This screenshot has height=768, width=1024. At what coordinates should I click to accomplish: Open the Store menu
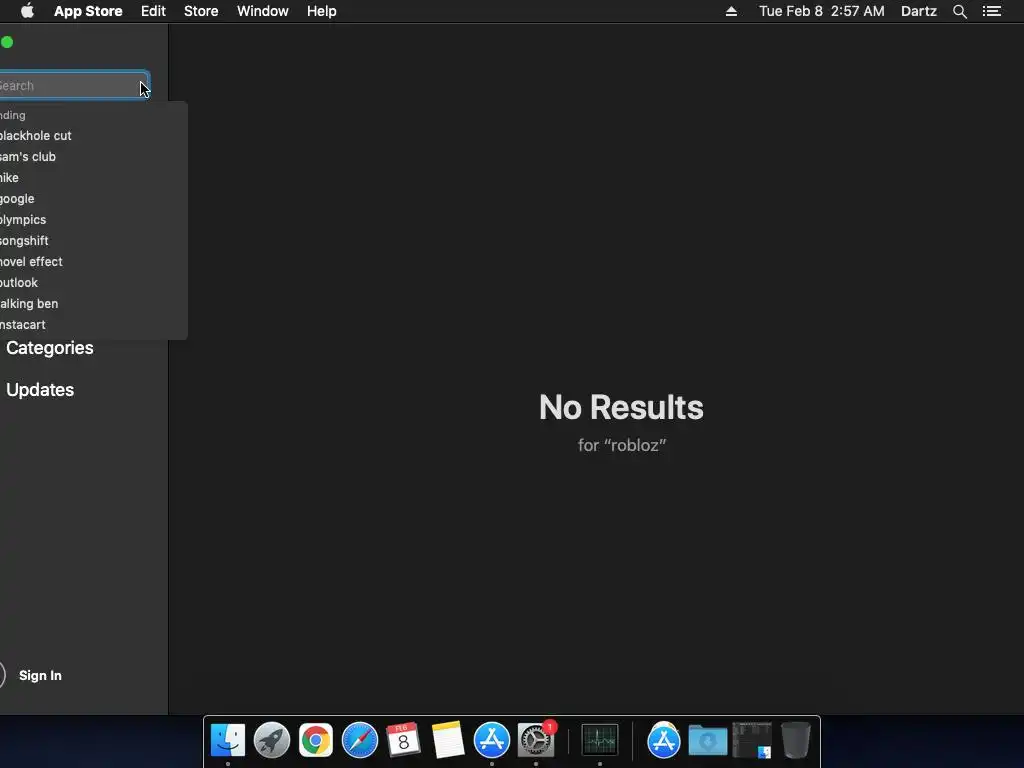click(201, 11)
